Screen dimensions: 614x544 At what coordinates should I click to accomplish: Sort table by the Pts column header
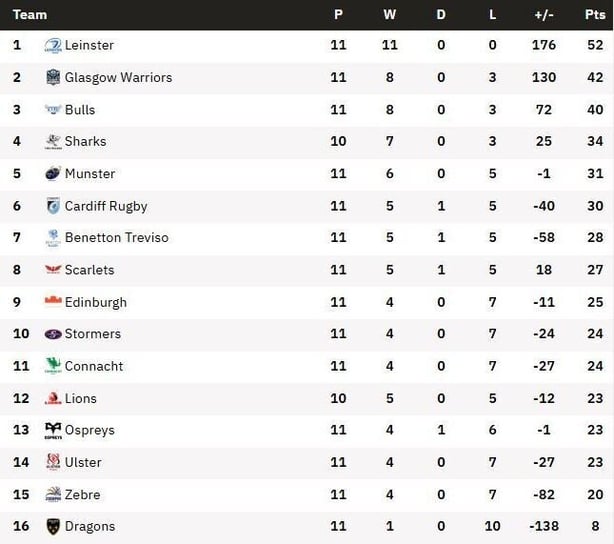tap(595, 14)
